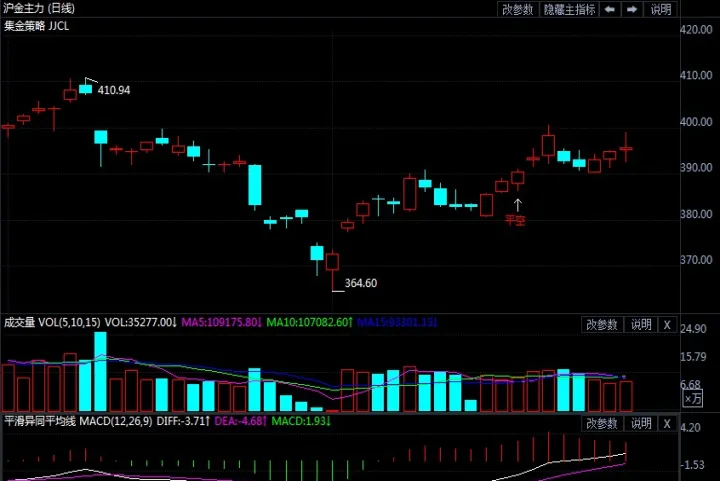Click the 364.60 low price marker
720x481 pixels.
tap(360, 284)
